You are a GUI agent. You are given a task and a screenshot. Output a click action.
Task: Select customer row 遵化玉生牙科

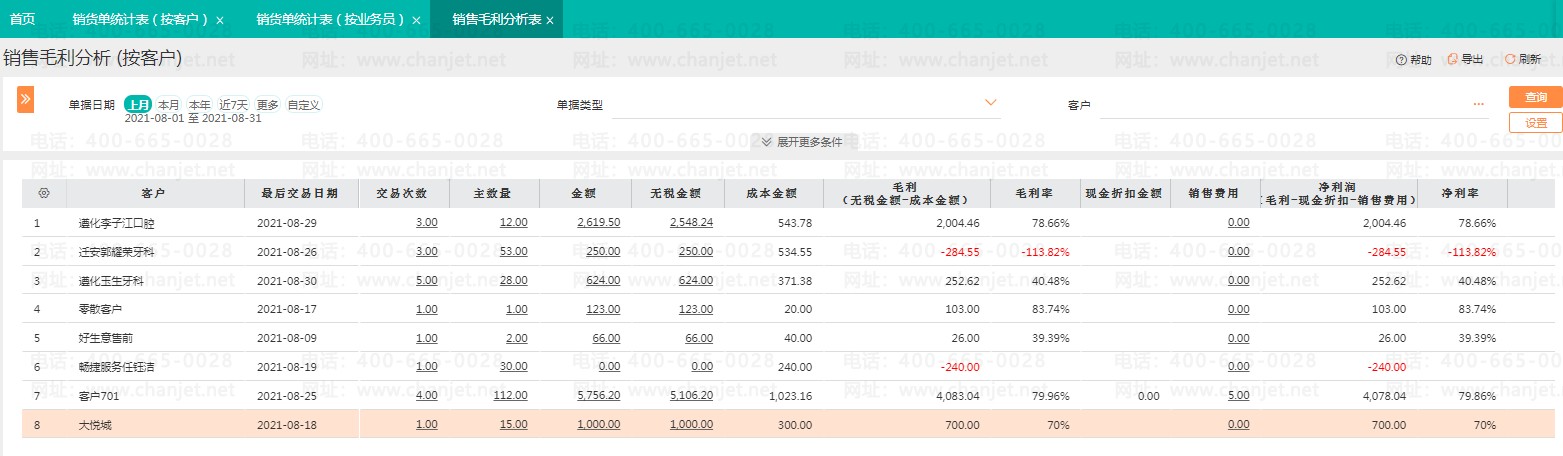click(x=788, y=280)
